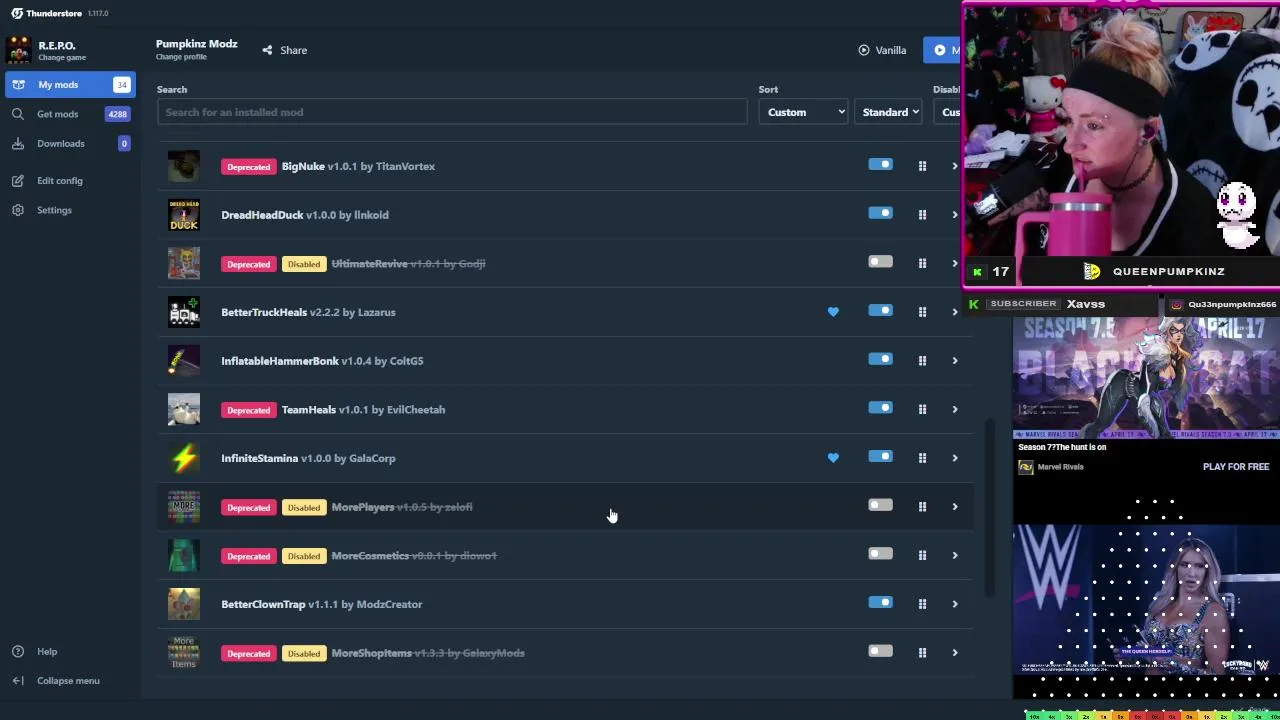Click the DreadHeadDuck mod icon
Screen dimensions: 1280x720
click(x=184, y=215)
